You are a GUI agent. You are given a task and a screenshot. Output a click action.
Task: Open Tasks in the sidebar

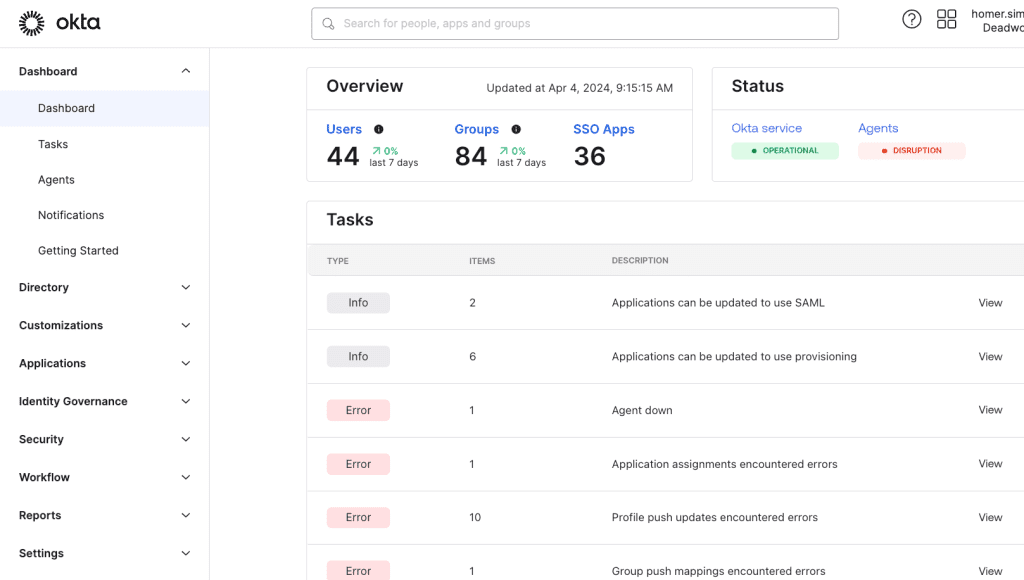(x=53, y=144)
